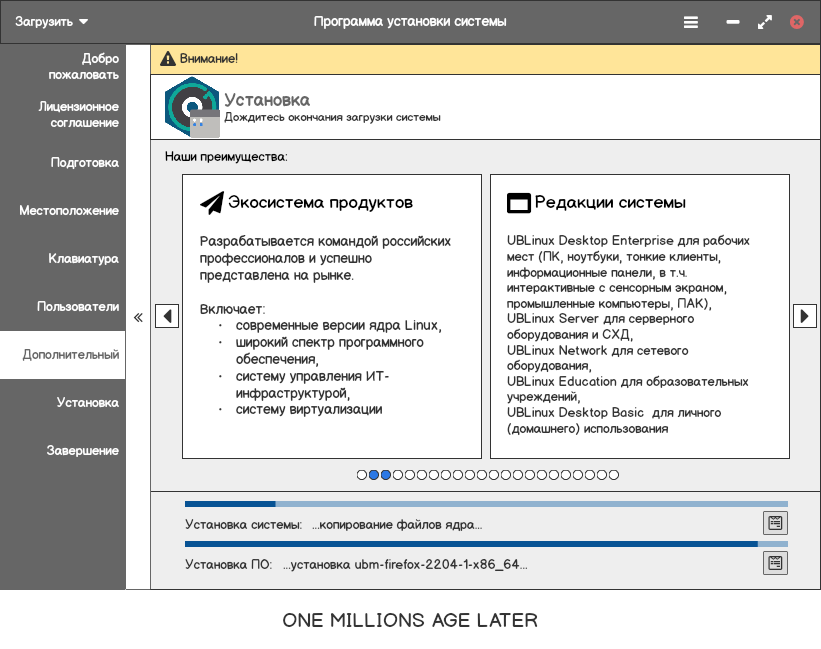Show the next advantage slide
Viewport: 821px width, 649px height.
click(x=805, y=316)
